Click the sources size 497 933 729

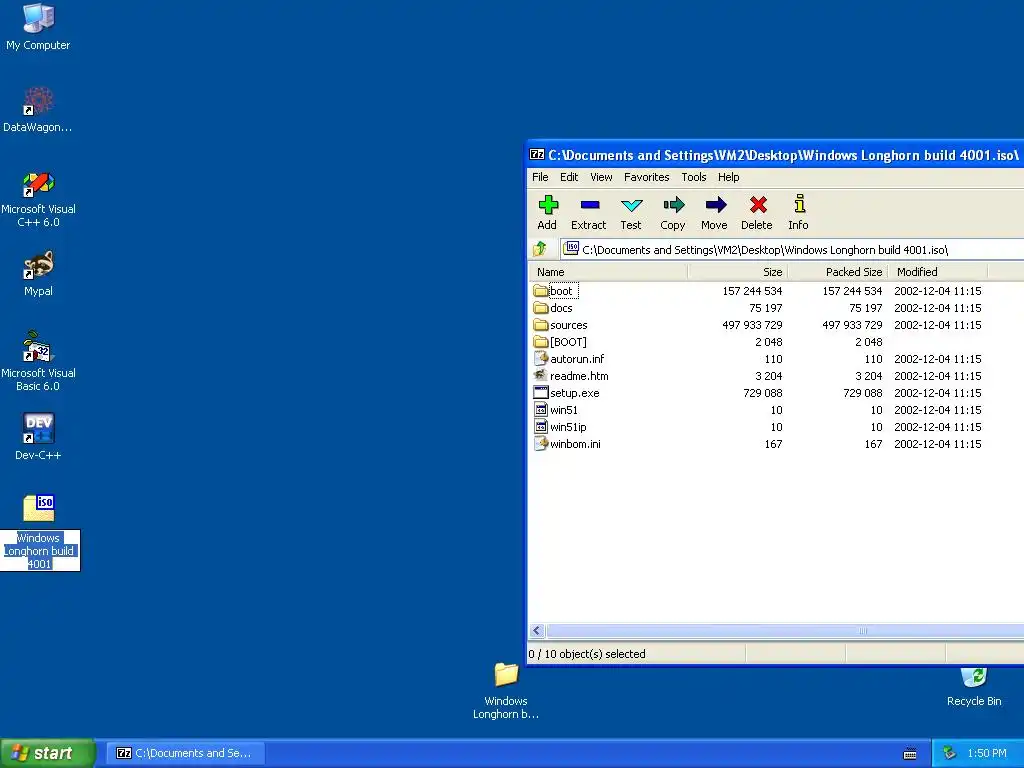click(x=752, y=325)
